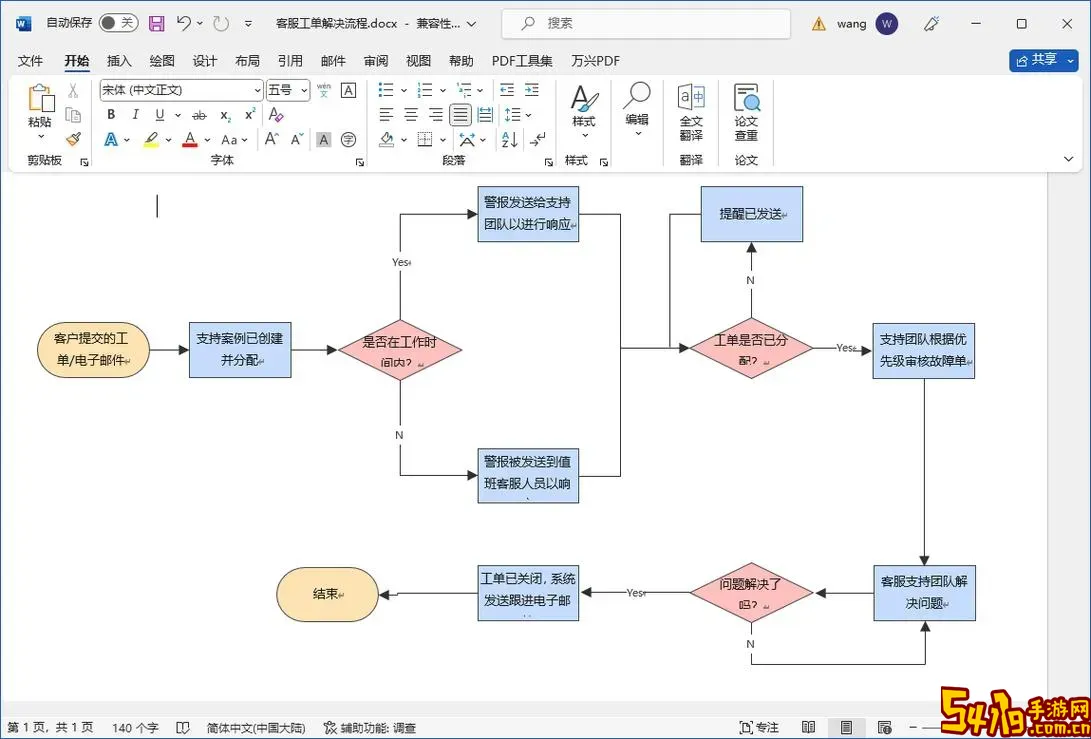Image resolution: width=1091 pixels, height=739 pixels.
Task: Click the character border icon
Action: tap(349, 90)
